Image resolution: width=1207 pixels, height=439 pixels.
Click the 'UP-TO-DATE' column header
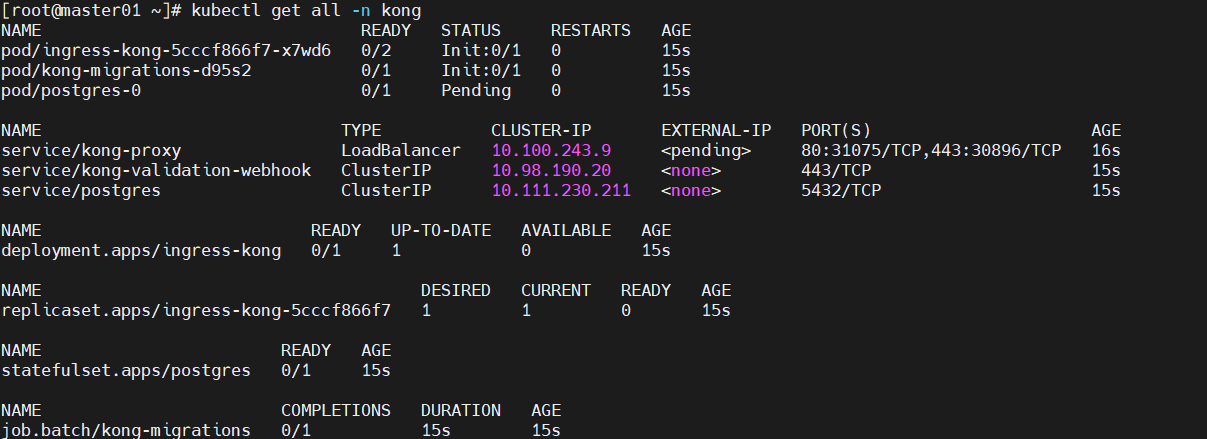tap(441, 230)
